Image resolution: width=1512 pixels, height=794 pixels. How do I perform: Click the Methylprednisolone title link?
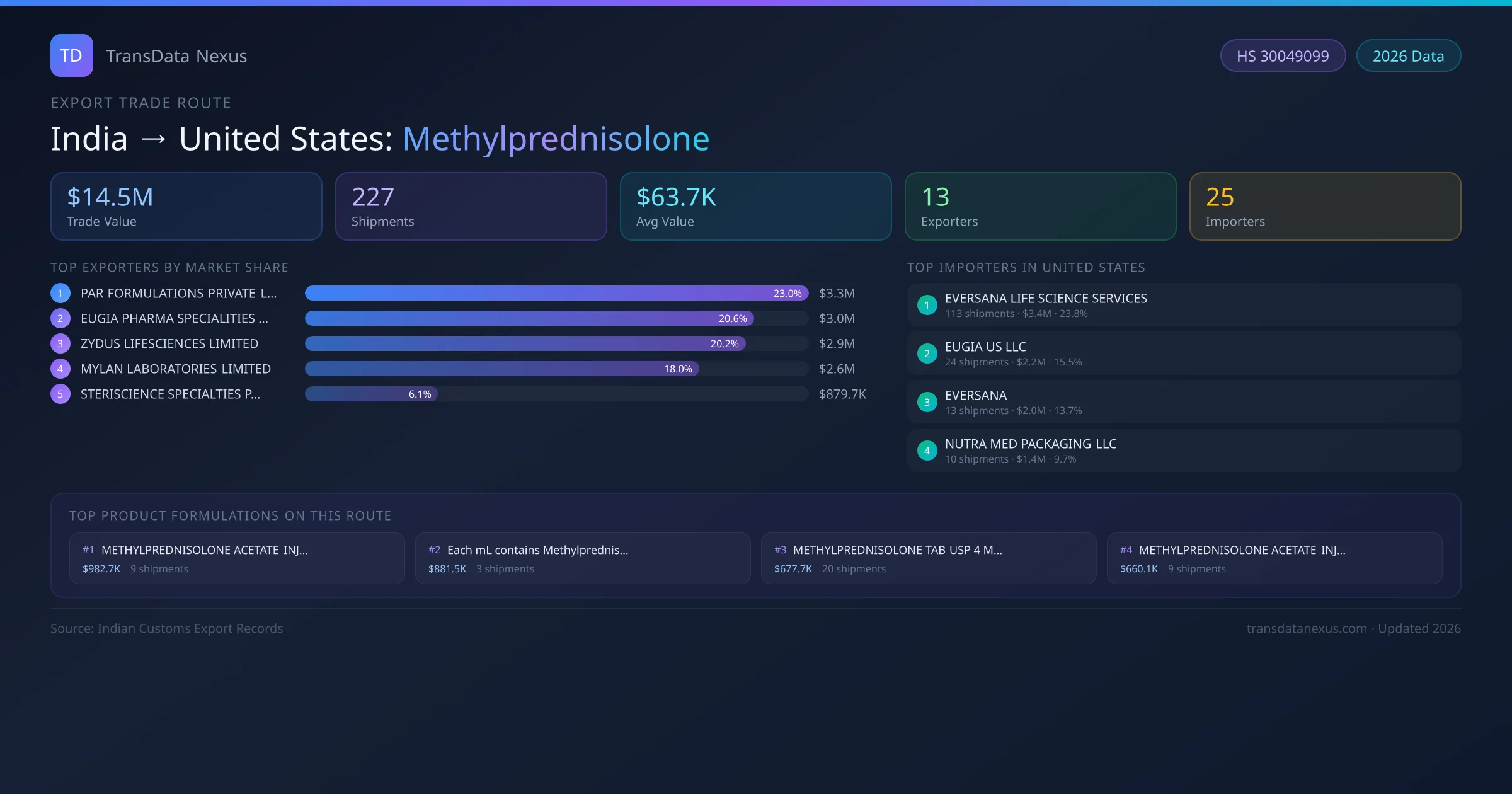[x=556, y=139]
